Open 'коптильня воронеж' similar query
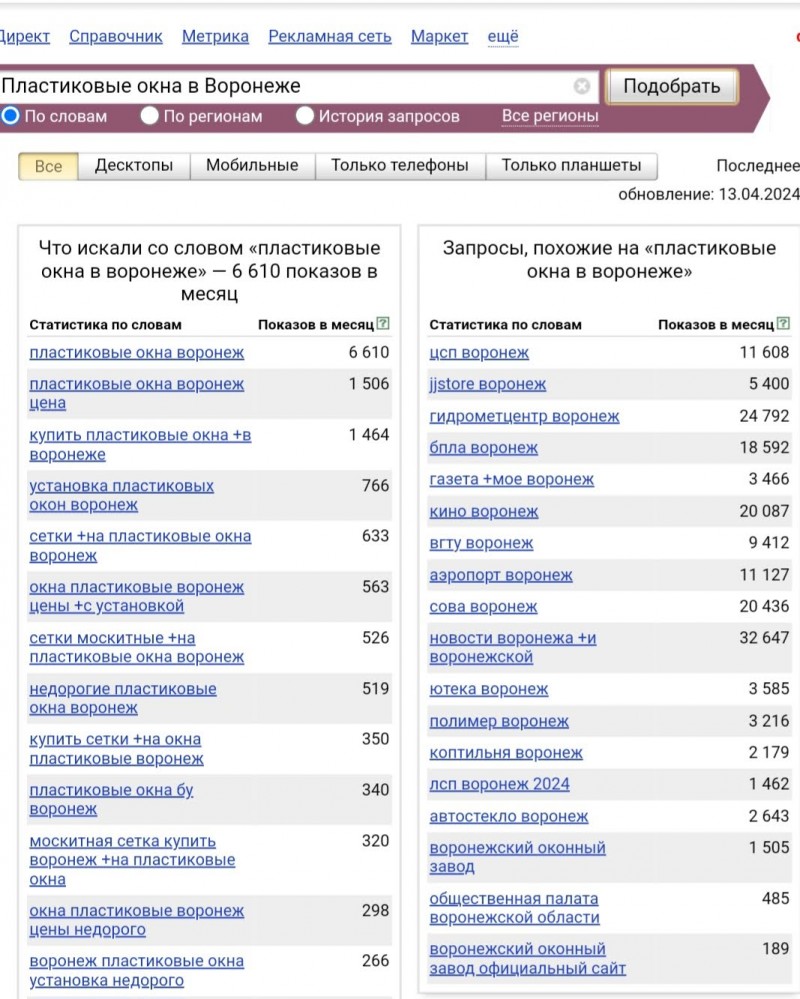Screen dimensions: 800x999 [506, 752]
